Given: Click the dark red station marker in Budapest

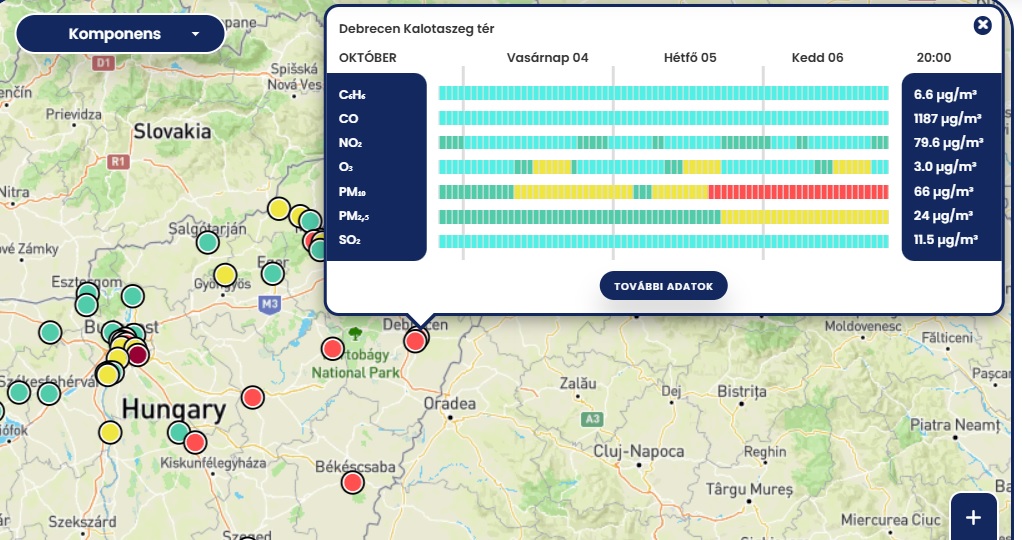Looking at the screenshot, I should coord(138,355).
